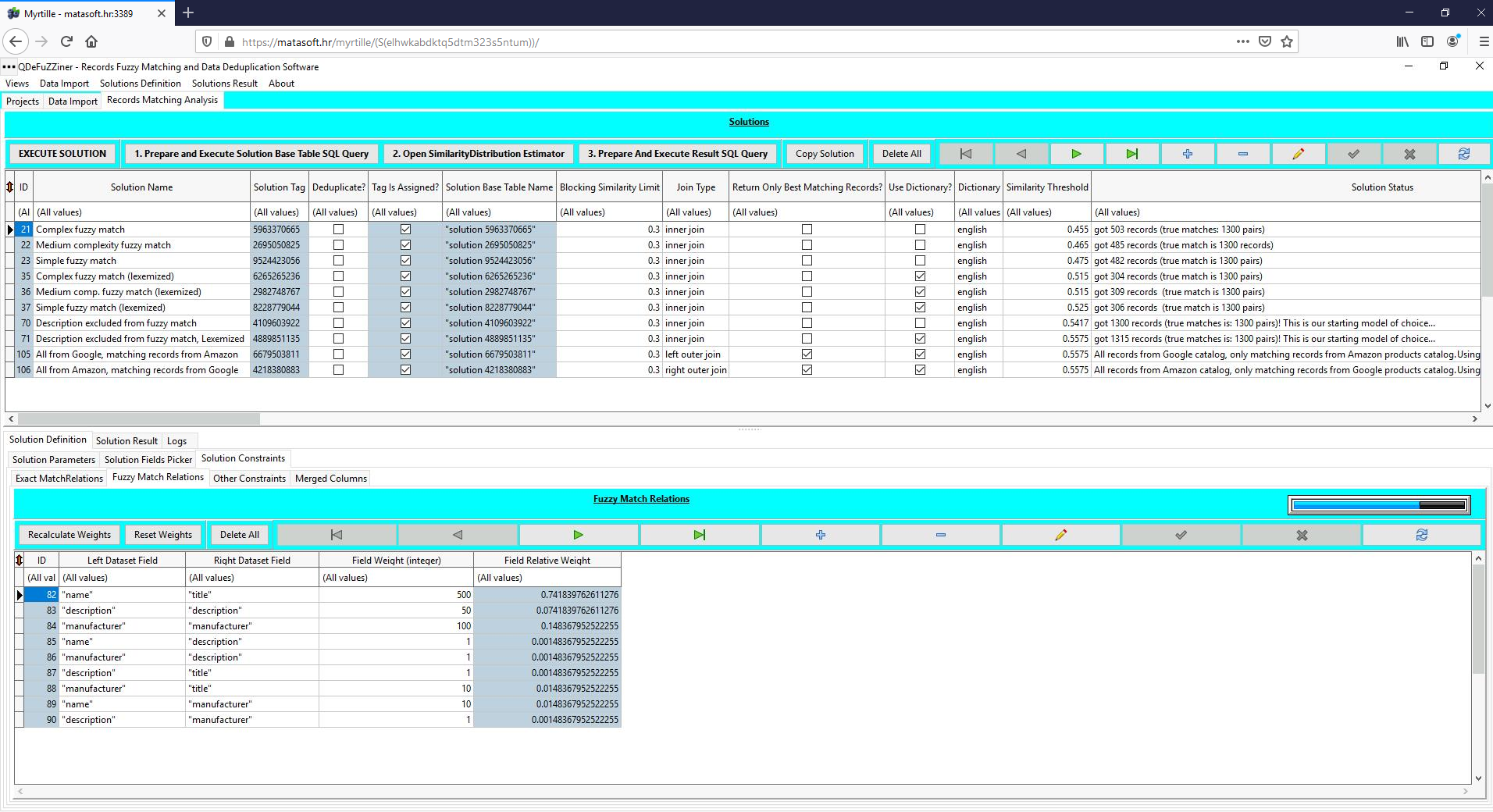
Task: Edit fuzzy match relation with pencil icon
Action: click(1061, 535)
